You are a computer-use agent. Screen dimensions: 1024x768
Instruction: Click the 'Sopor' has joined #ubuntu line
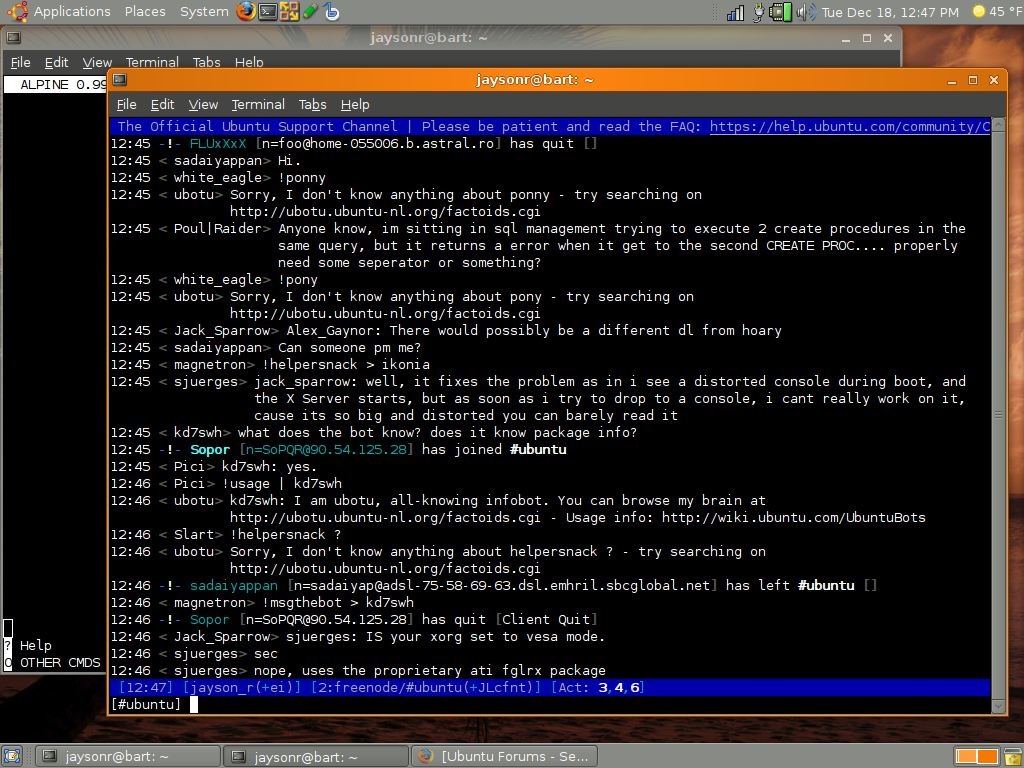click(x=338, y=449)
